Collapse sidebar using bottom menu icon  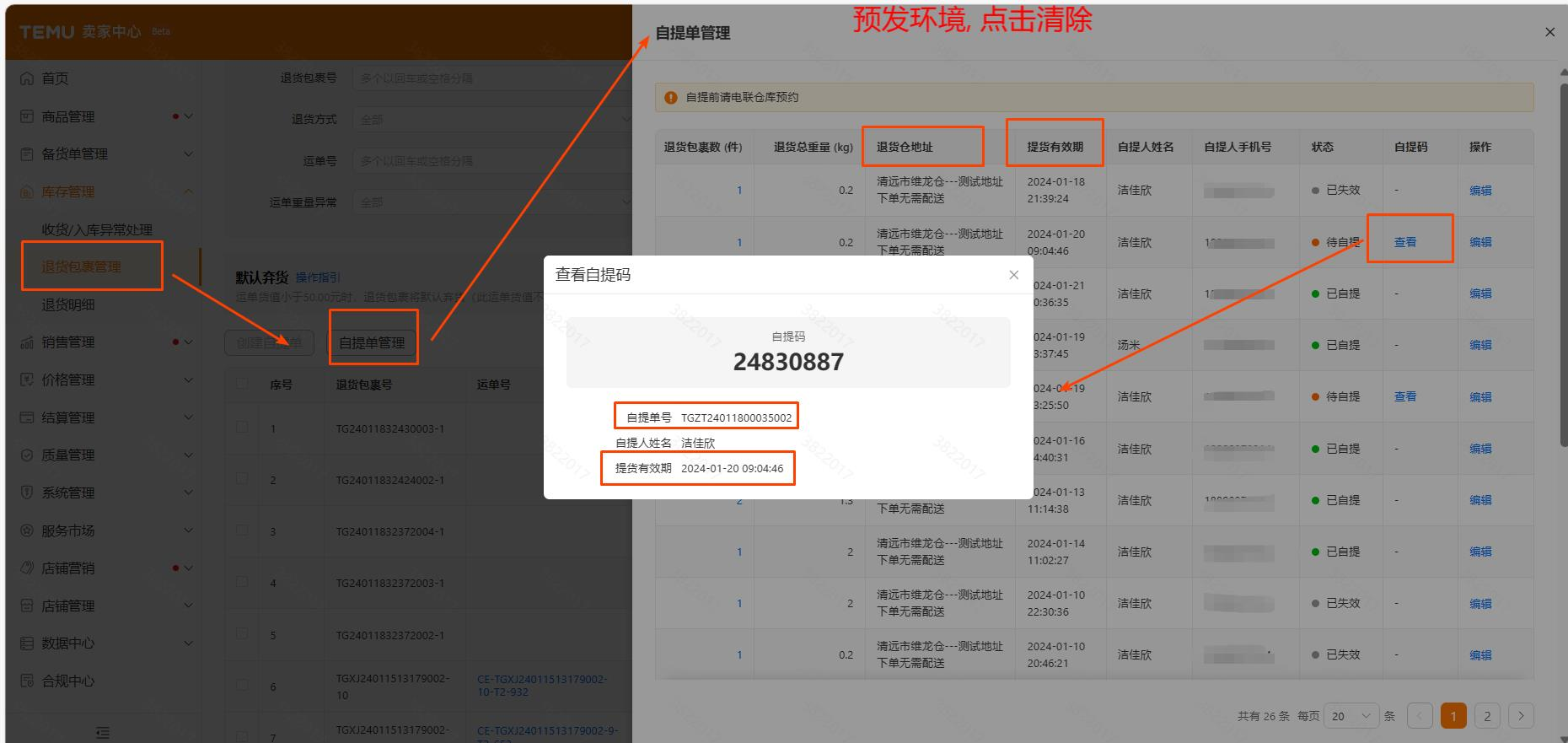click(x=102, y=732)
